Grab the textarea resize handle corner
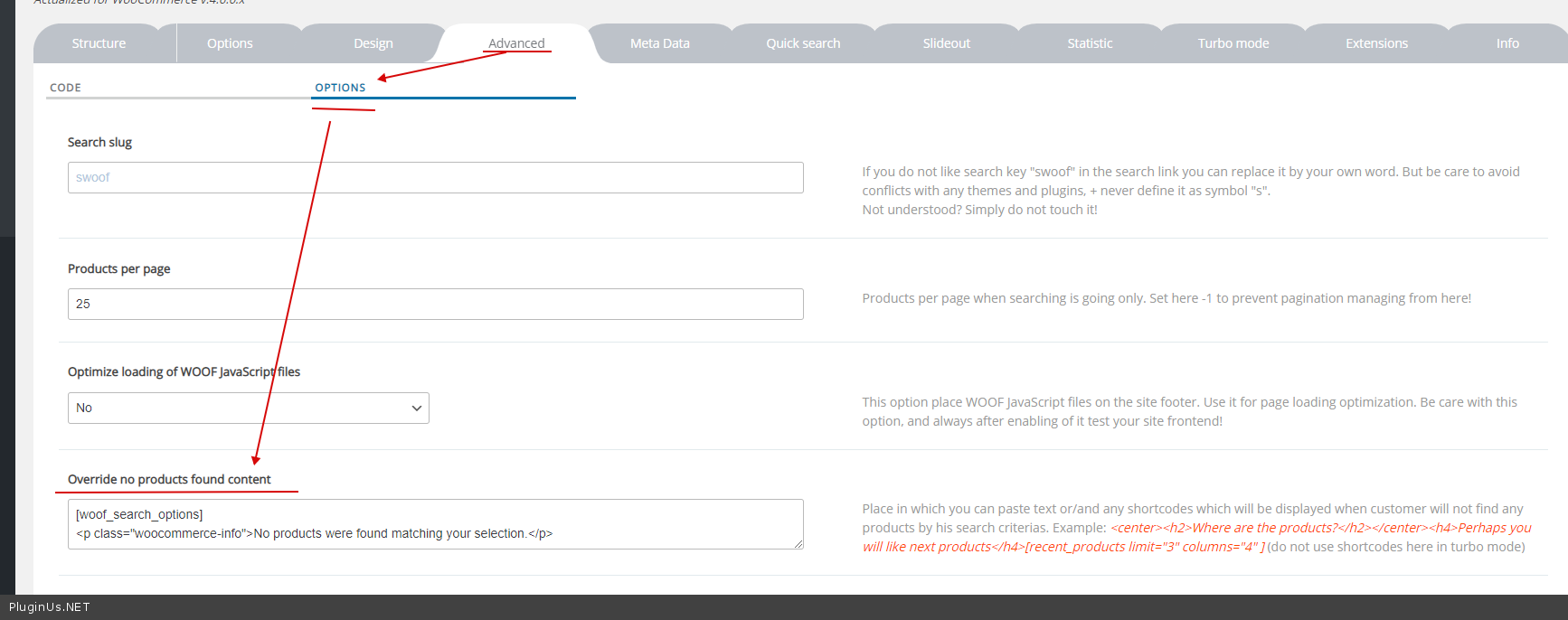The width and height of the screenshot is (1568, 620). 798,544
